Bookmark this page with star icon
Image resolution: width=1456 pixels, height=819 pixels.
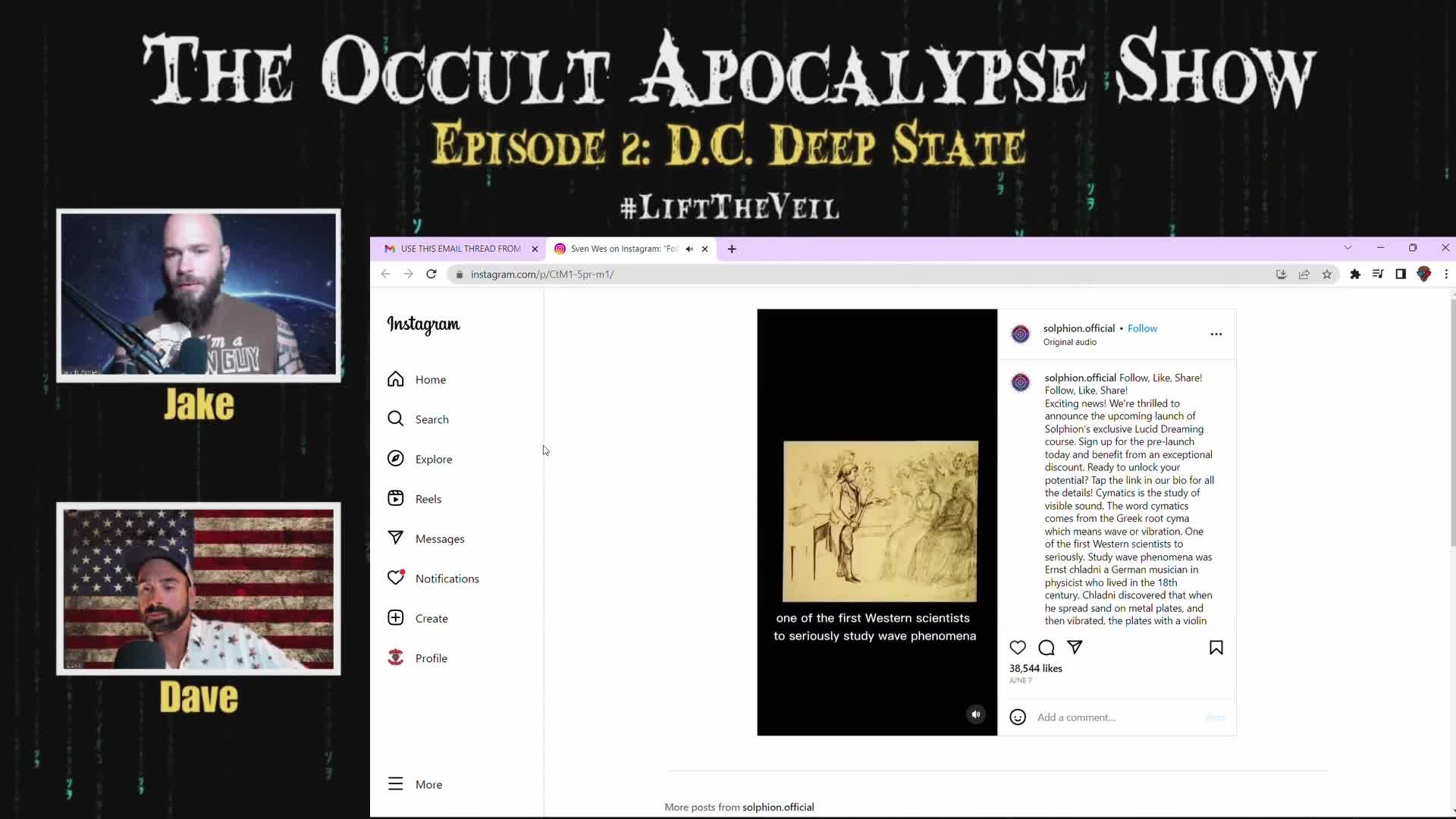click(1327, 275)
